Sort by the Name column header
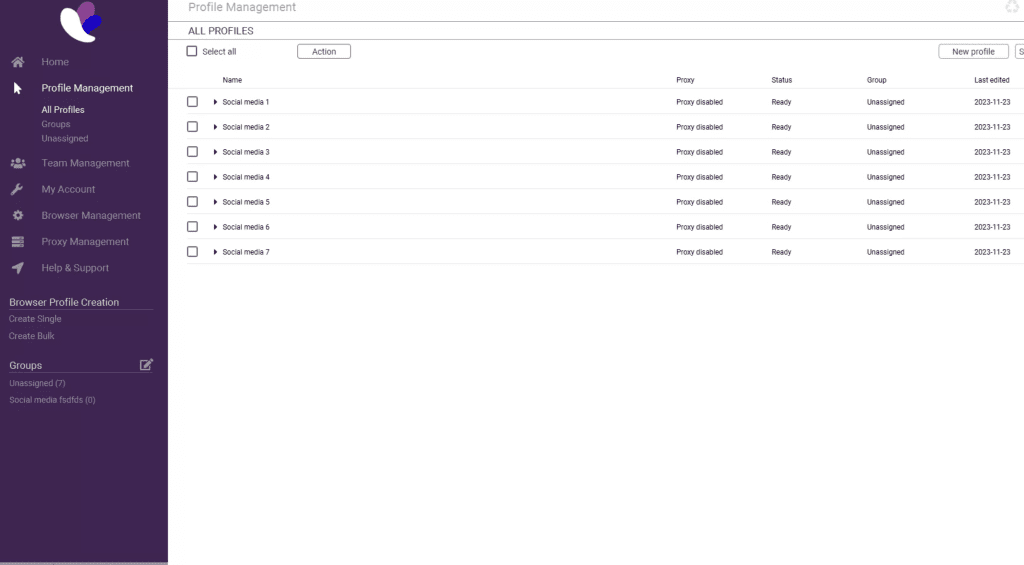The image size is (1024, 565). click(x=232, y=80)
